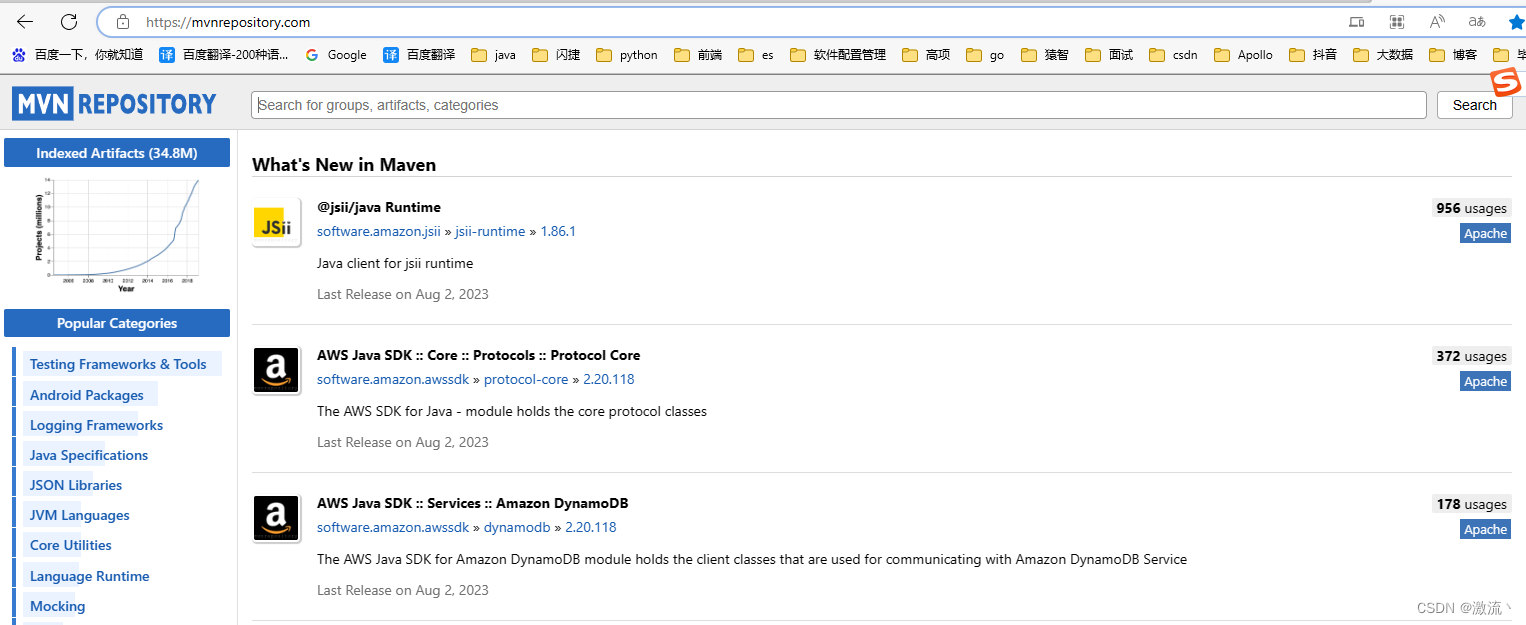
Task: Open Android Packages category
Action: (87, 395)
